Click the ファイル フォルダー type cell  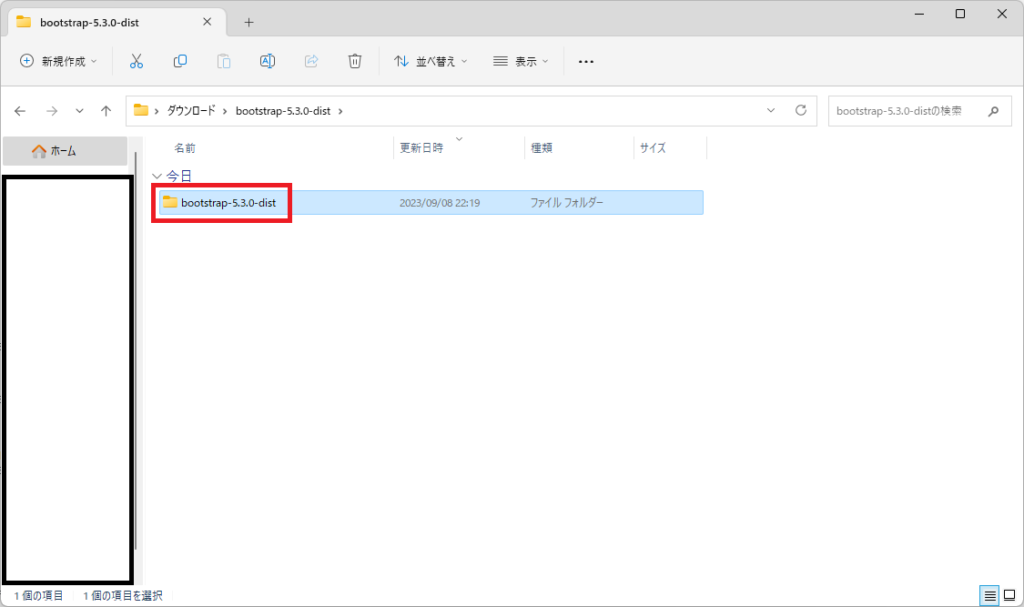pos(566,203)
